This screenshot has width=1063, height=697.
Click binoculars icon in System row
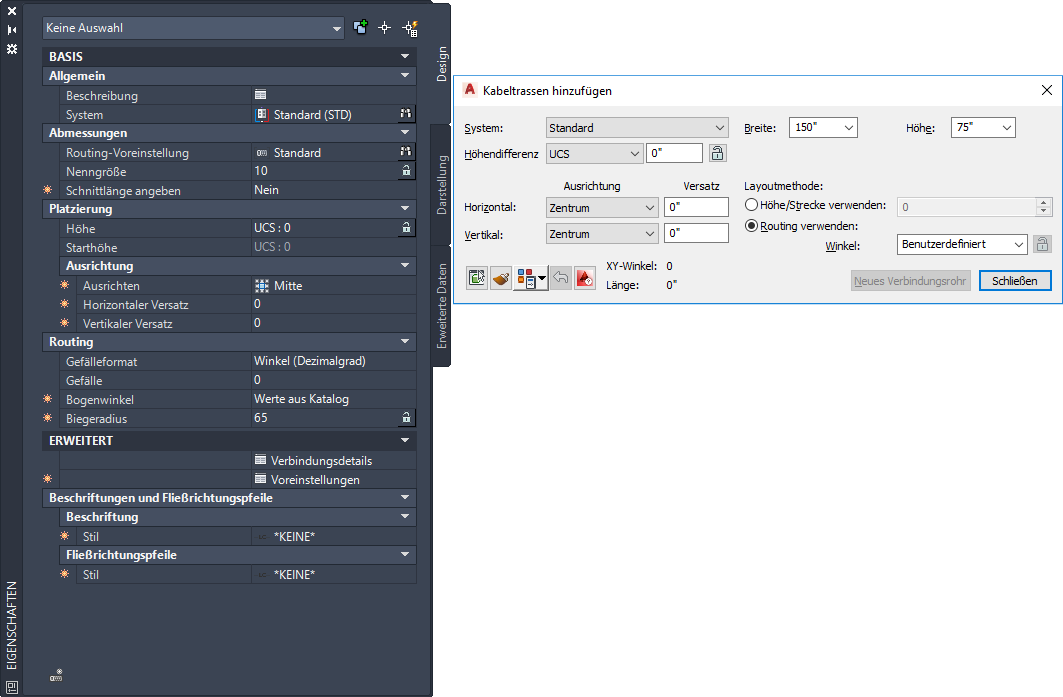[x=405, y=114]
